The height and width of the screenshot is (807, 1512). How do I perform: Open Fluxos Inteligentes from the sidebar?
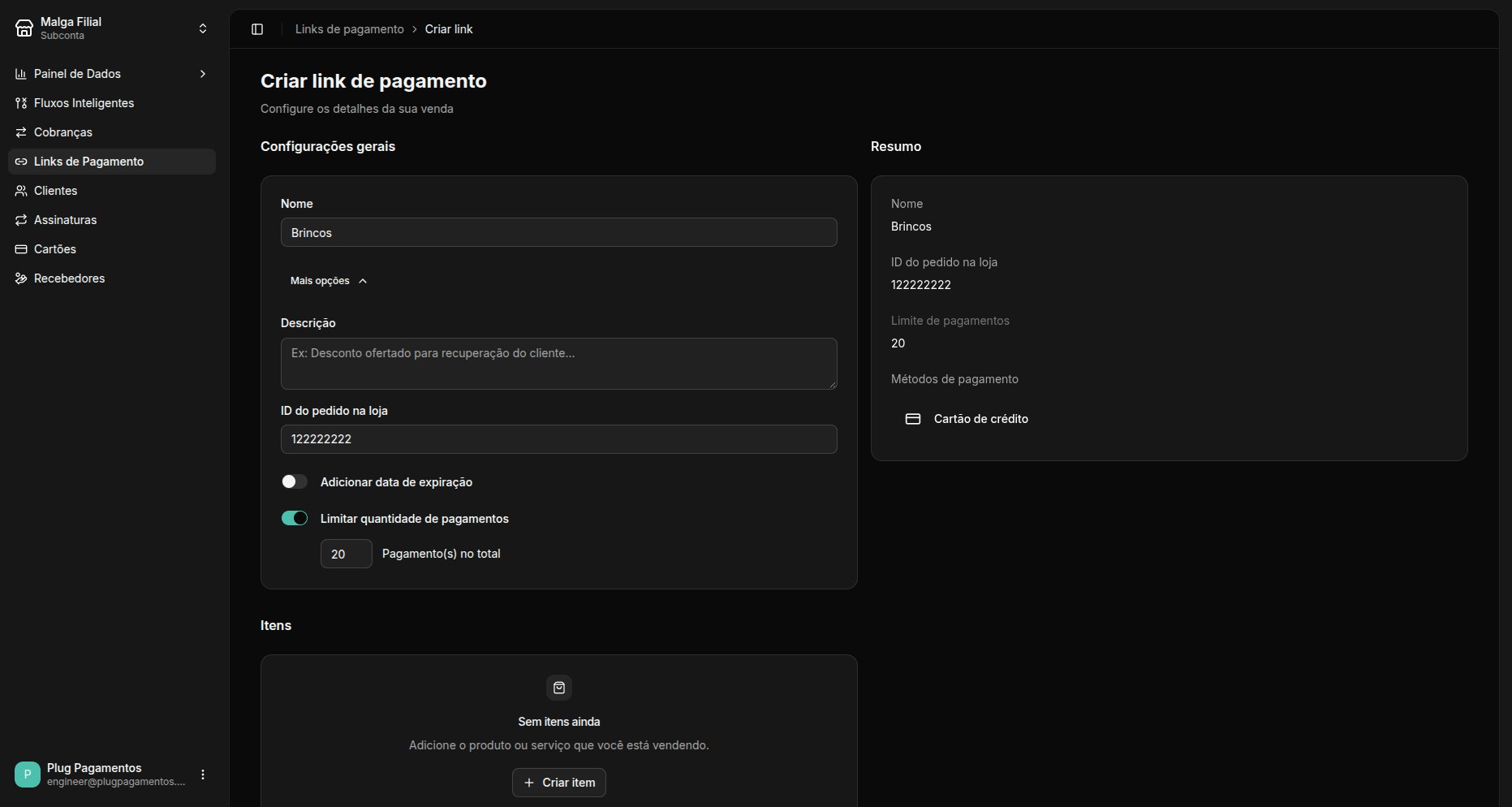tap(112, 103)
